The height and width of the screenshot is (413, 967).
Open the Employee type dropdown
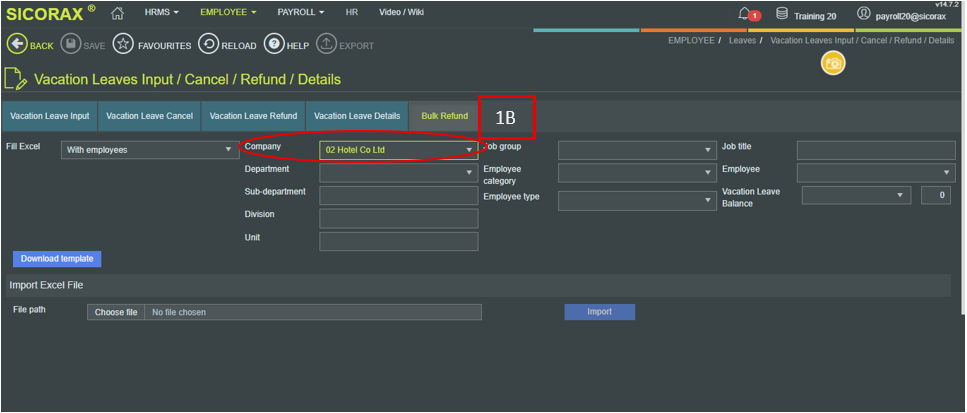[638, 201]
